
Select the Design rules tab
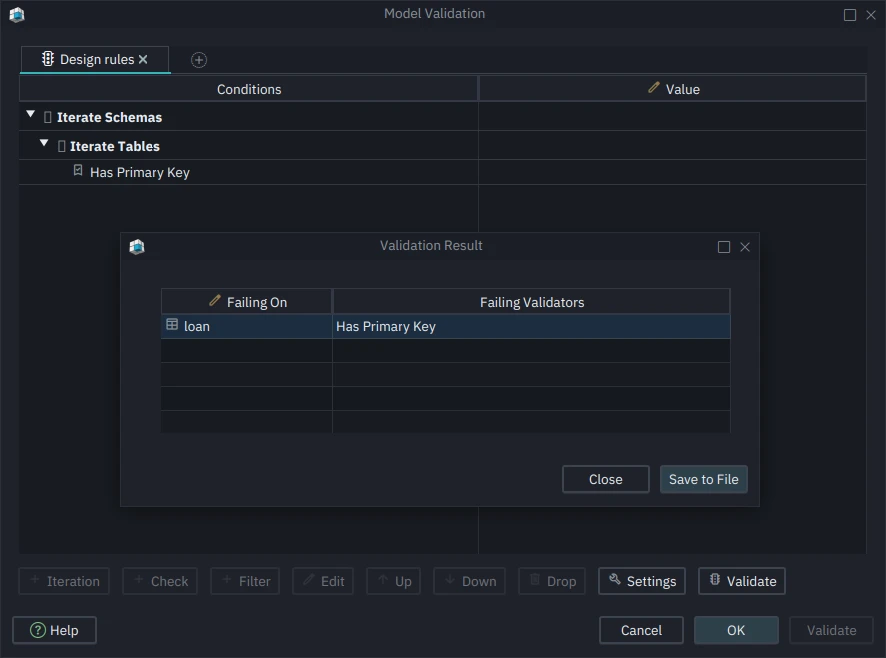(95, 59)
